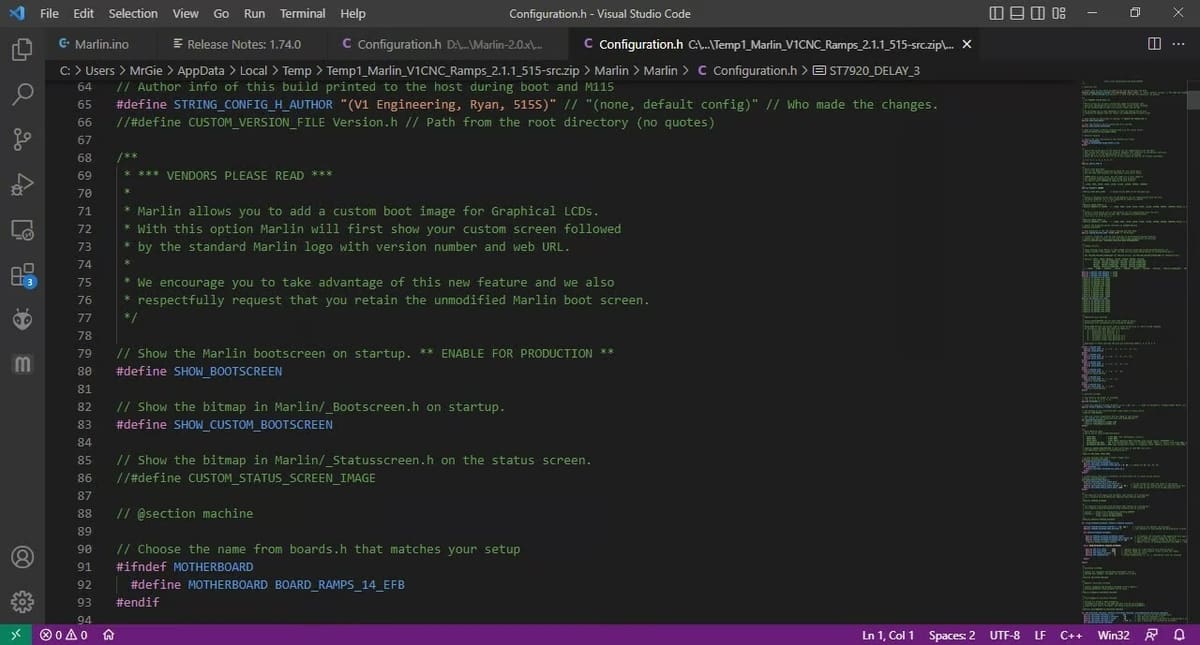Screen dimensions: 1200x645
Task: Expand the 'Temp' breadcrumb
Action: click(x=297, y=70)
